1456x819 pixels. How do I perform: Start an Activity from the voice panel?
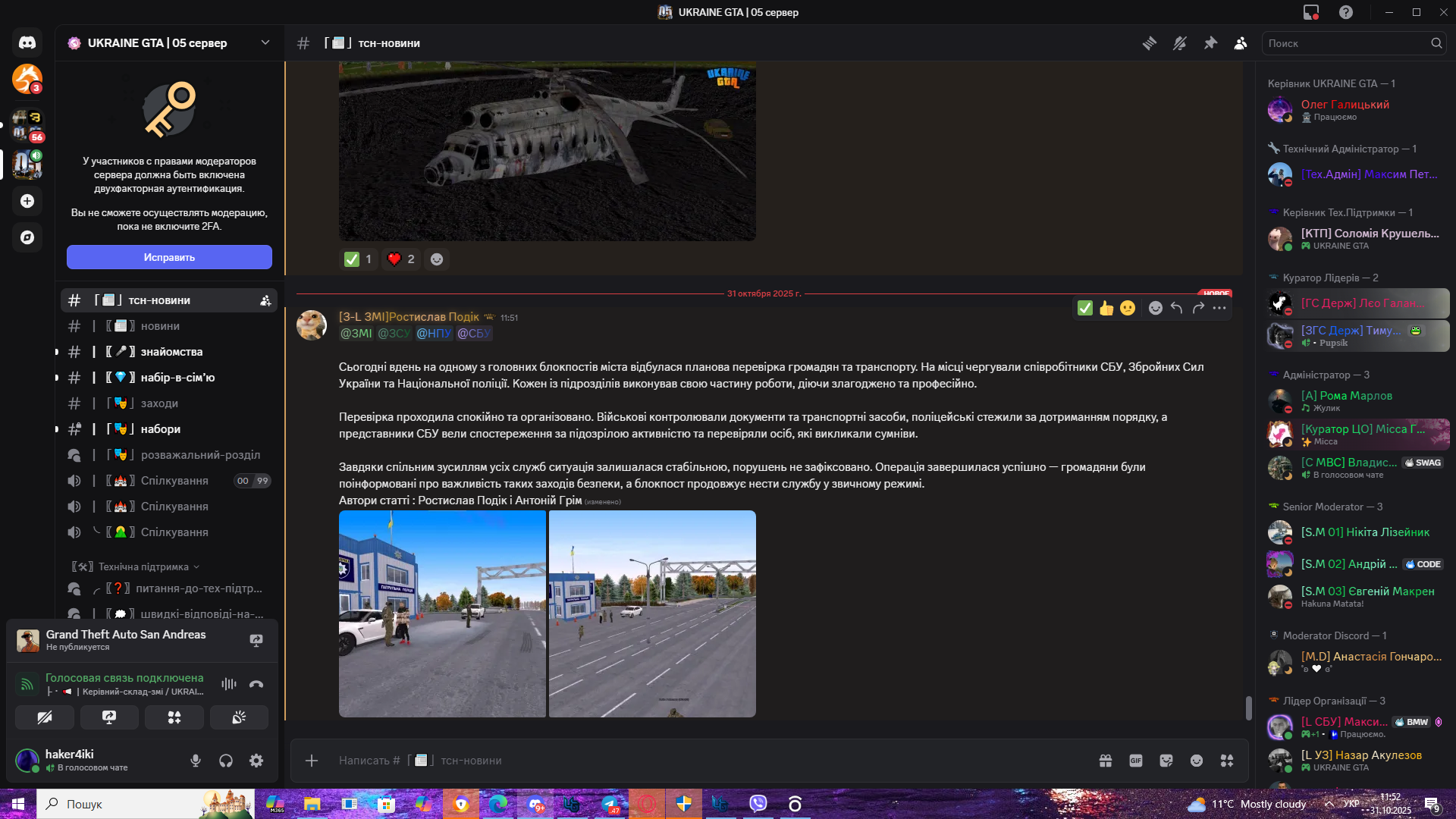(174, 717)
